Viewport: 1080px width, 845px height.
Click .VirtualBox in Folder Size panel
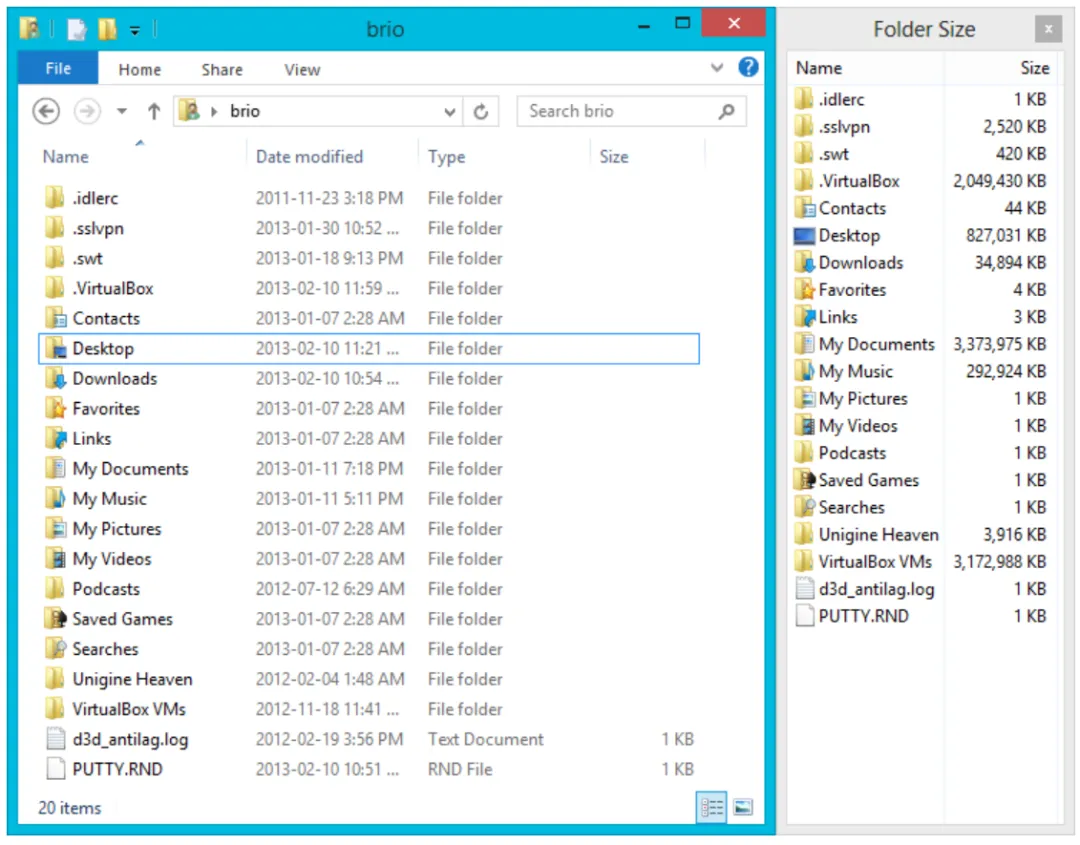pos(859,181)
